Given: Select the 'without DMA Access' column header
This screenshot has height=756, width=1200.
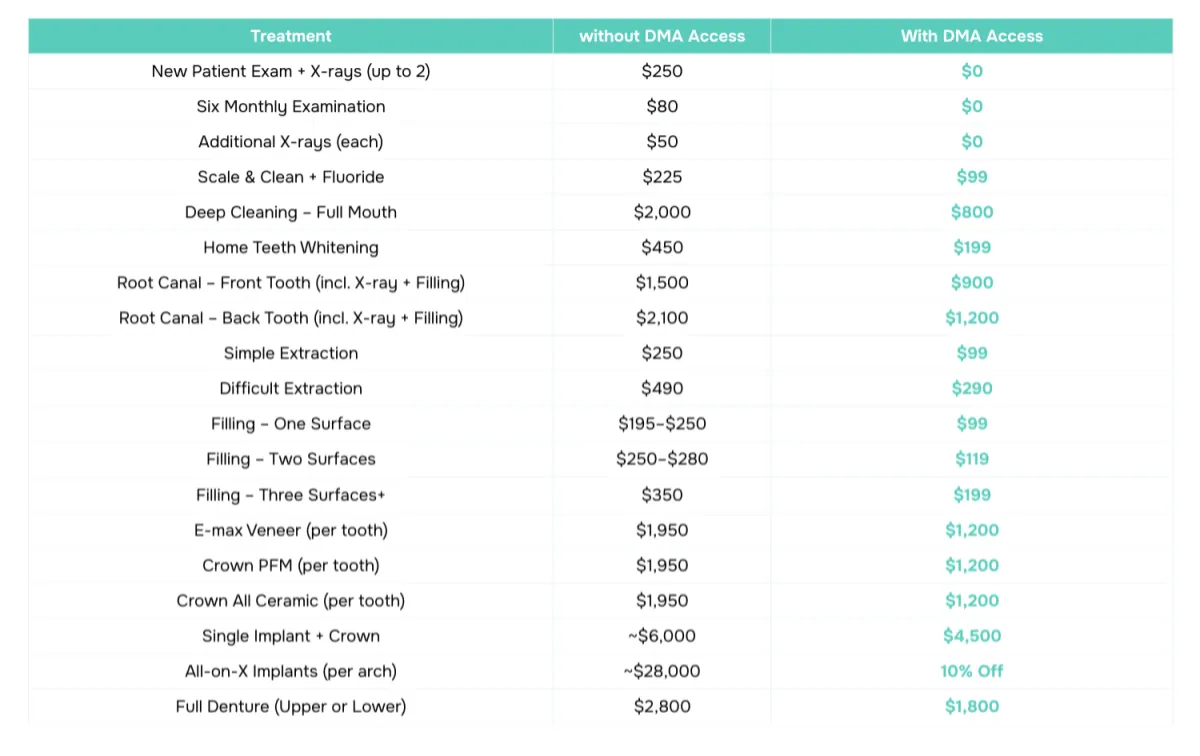Looking at the screenshot, I should (662, 36).
